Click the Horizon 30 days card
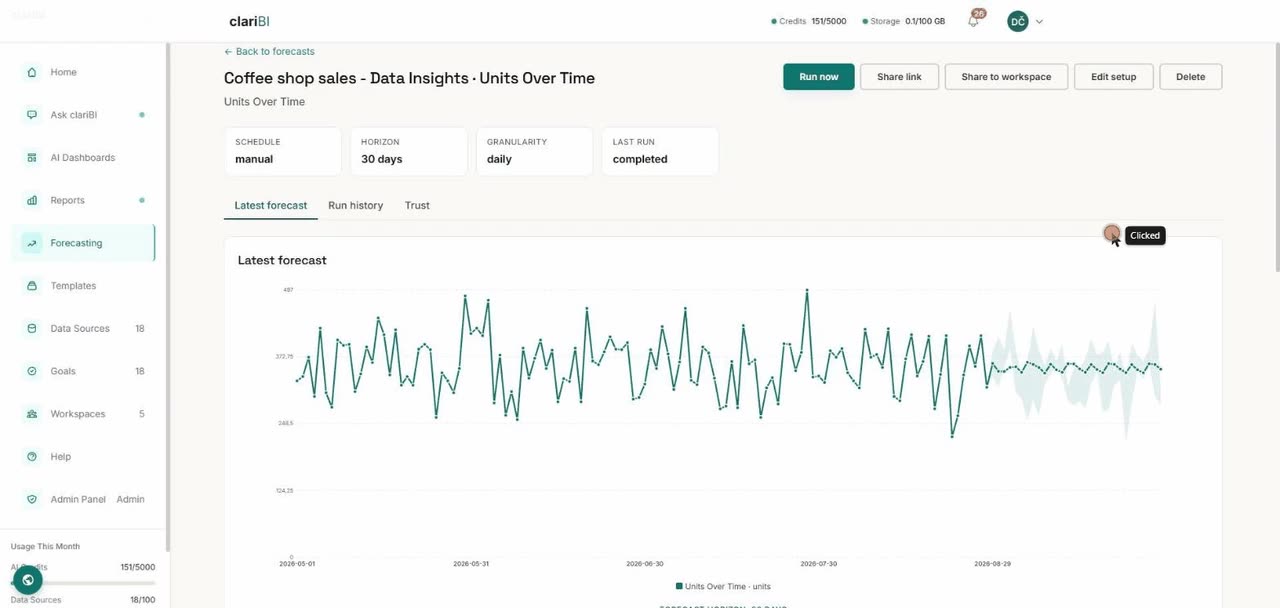The image size is (1280, 608). click(x=409, y=151)
